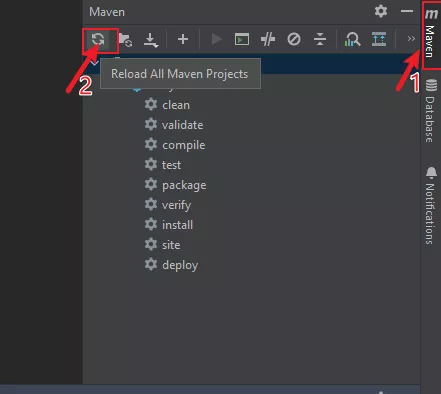Open Execute Maven Goal console icon

click(242, 39)
